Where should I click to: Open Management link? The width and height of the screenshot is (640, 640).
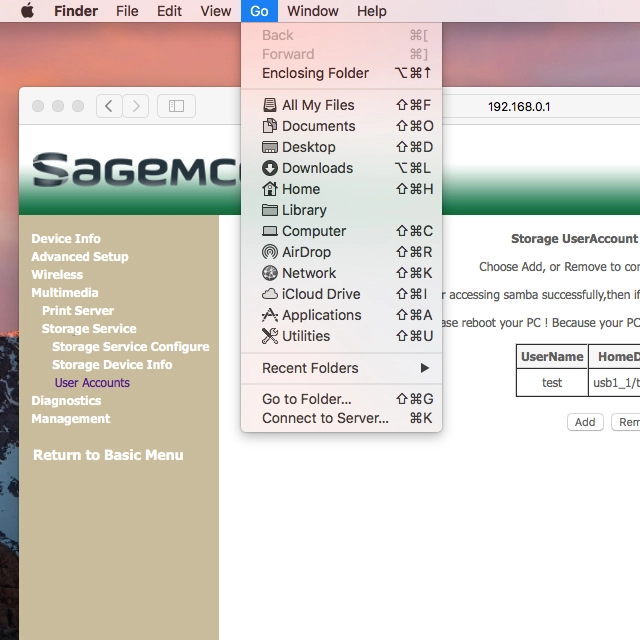[x=71, y=418]
